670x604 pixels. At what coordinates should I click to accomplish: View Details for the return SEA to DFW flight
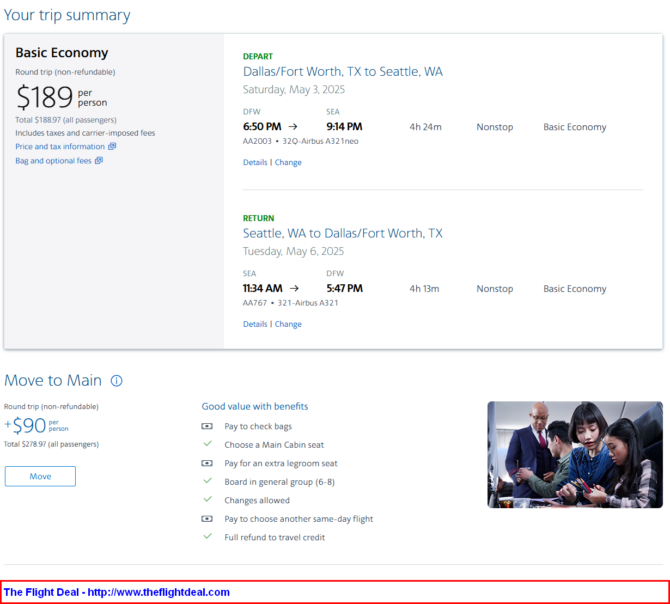point(255,324)
